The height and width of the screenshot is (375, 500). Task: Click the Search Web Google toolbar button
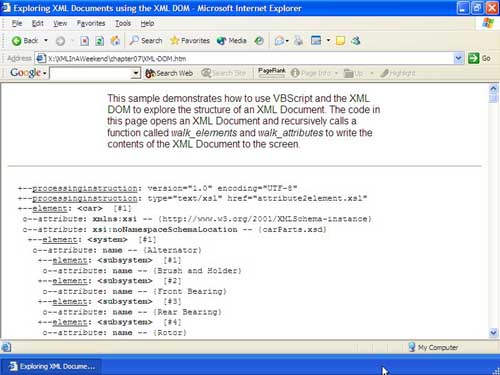(x=169, y=73)
